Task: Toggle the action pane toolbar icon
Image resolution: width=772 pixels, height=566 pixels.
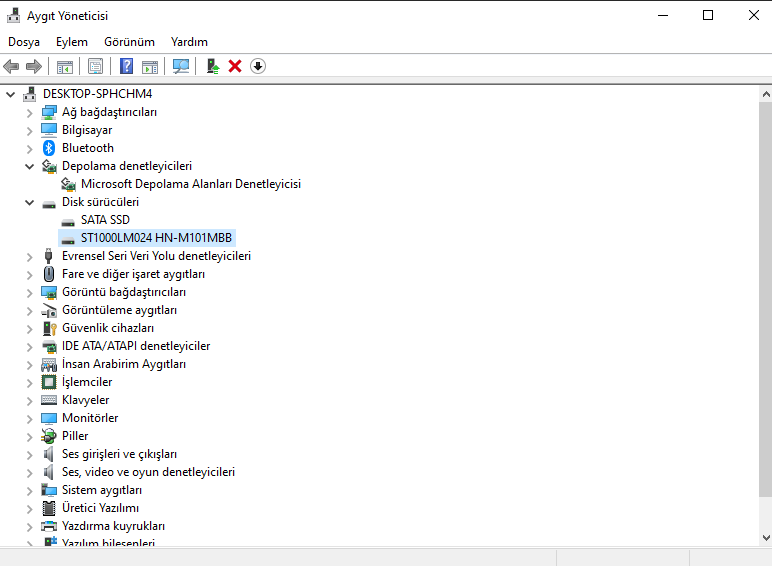Action: 150,66
